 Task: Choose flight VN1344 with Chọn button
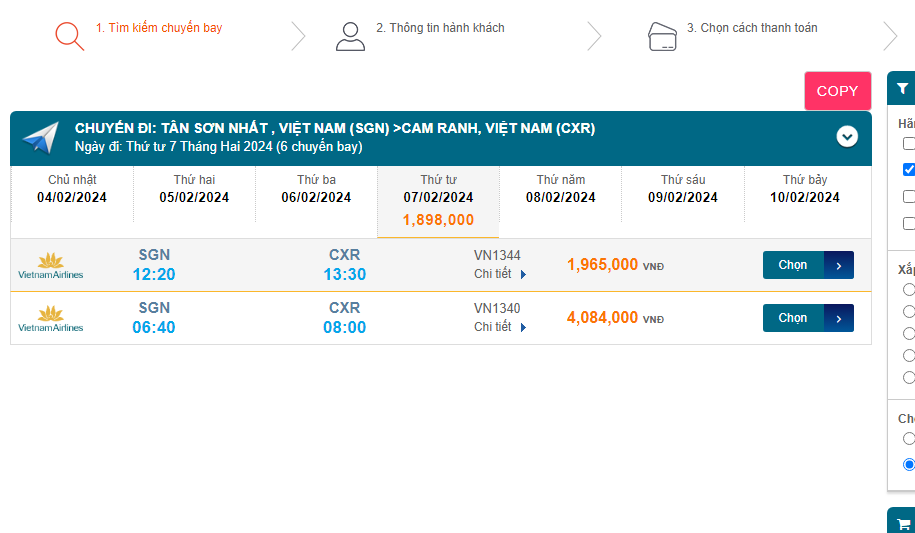[x=808, y=265]
